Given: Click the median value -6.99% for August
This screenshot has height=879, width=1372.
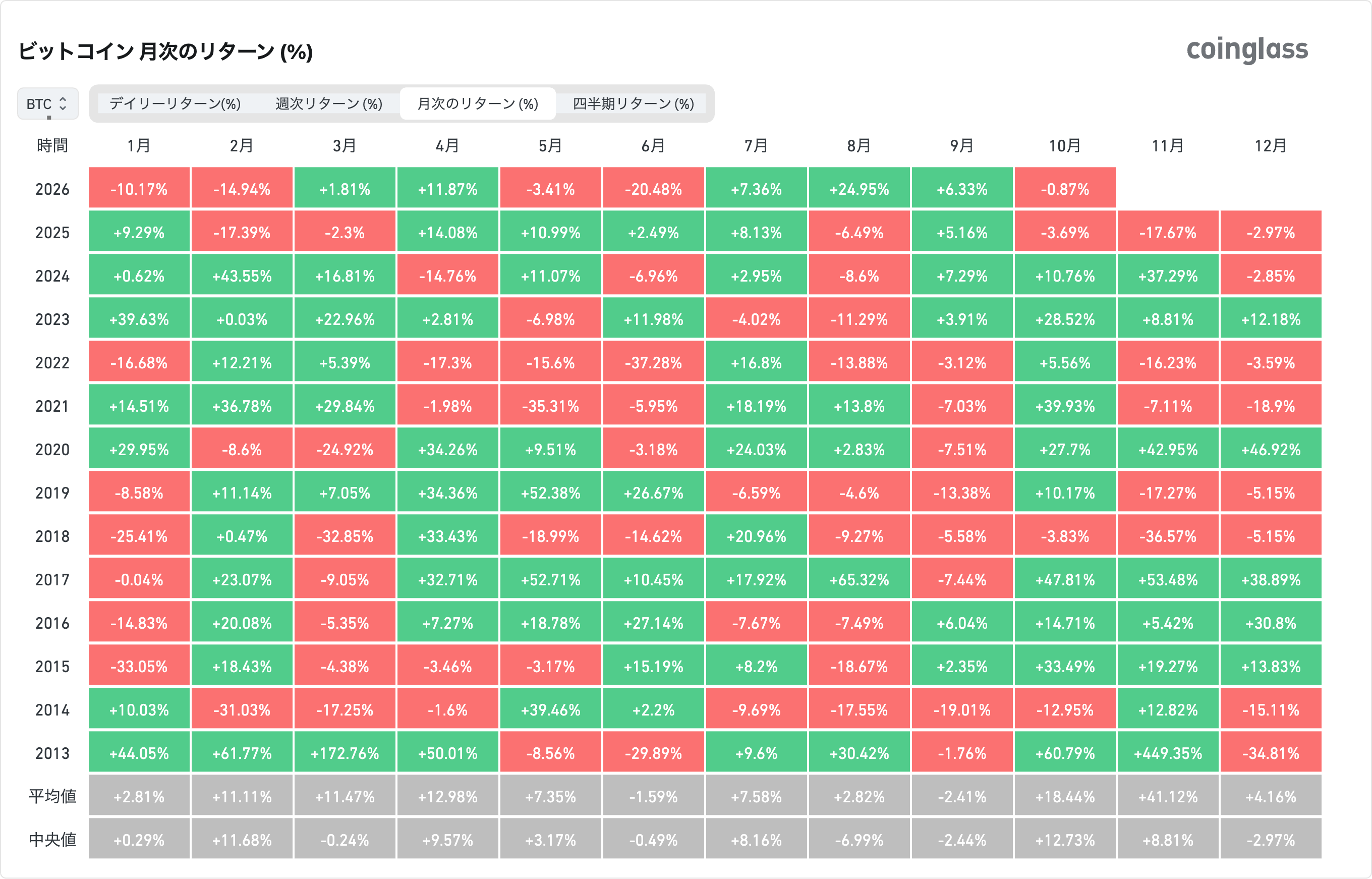Looking at the screenshot, I should pos(859,839).
